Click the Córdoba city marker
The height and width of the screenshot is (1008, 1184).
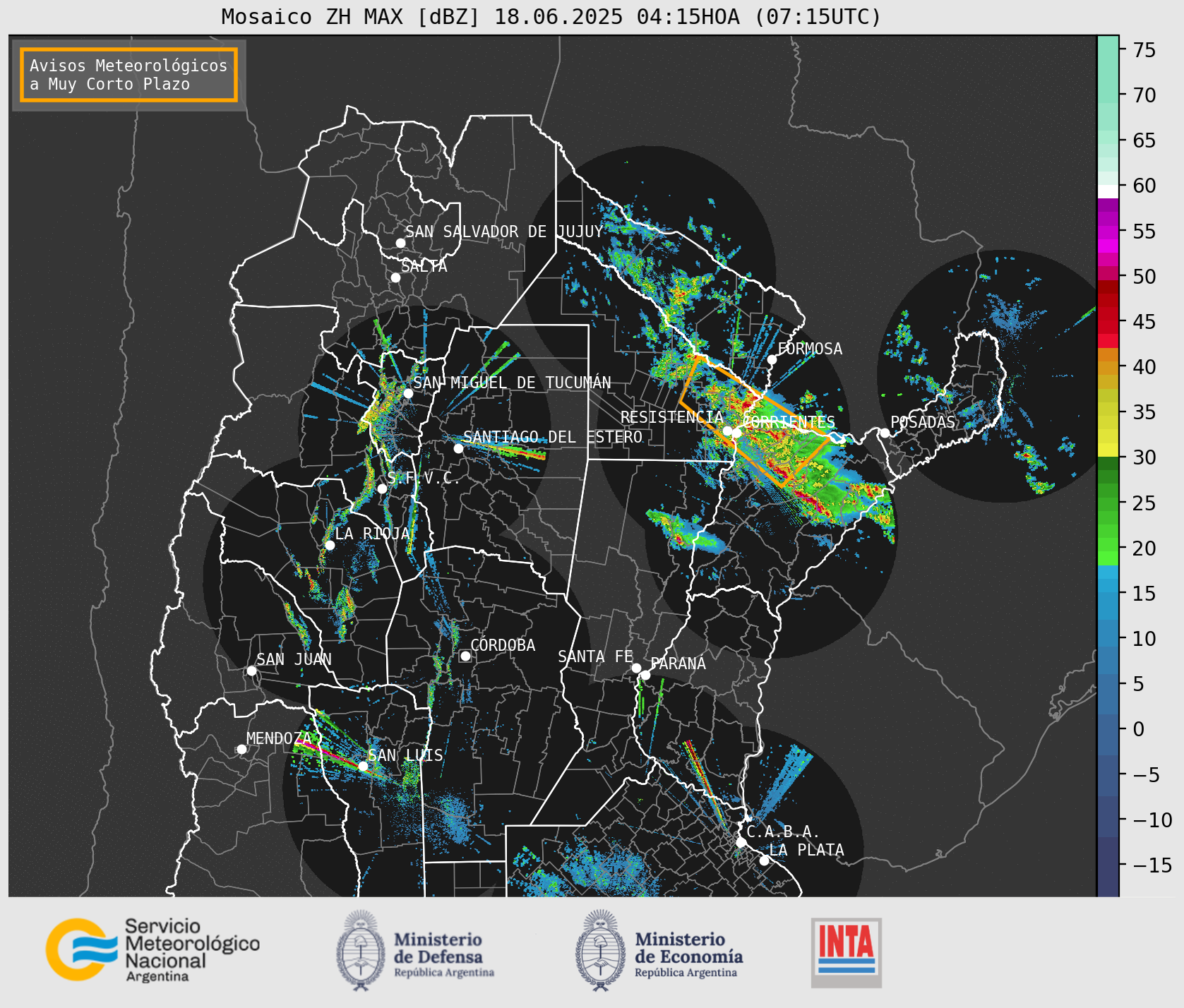click(465, 656)
